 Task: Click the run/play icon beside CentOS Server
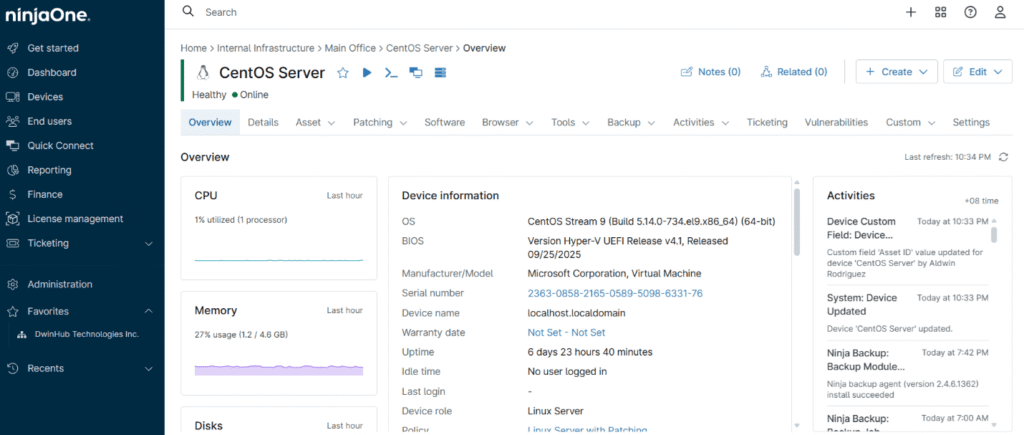tap(367, 72)
